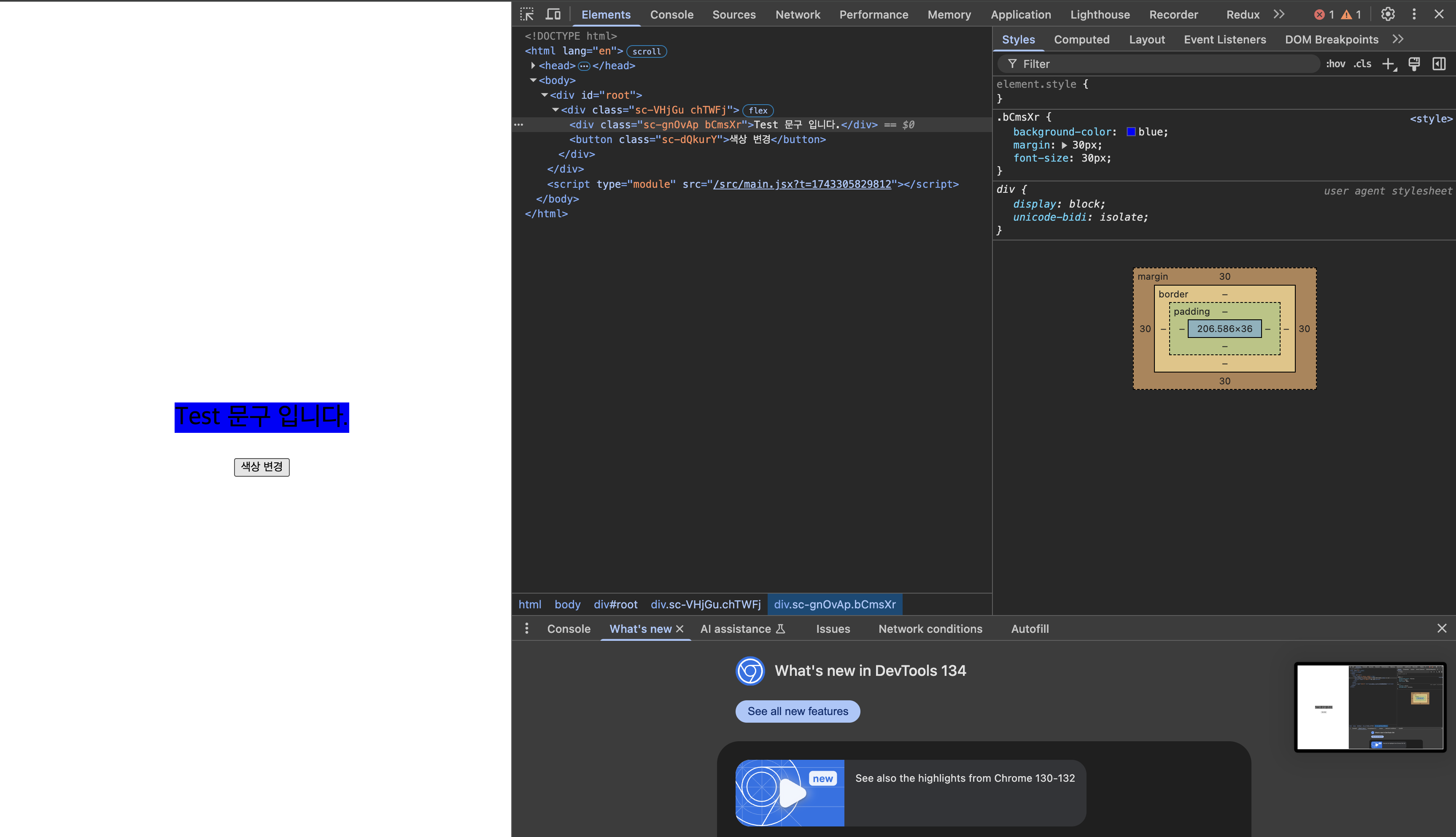Screen dimensions: 1456x837
Task: Switch to the Network tab
Action: [x=798, y=14]
